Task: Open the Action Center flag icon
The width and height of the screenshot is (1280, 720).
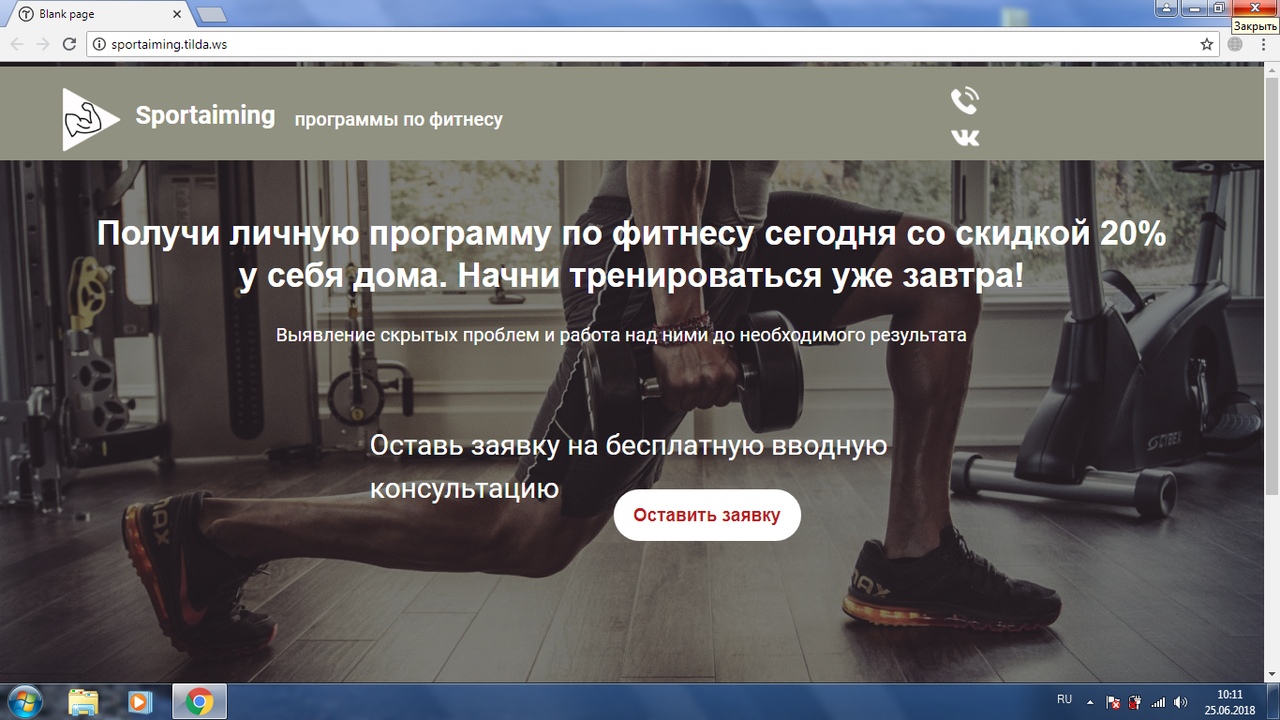Action: coord(1114,702)
